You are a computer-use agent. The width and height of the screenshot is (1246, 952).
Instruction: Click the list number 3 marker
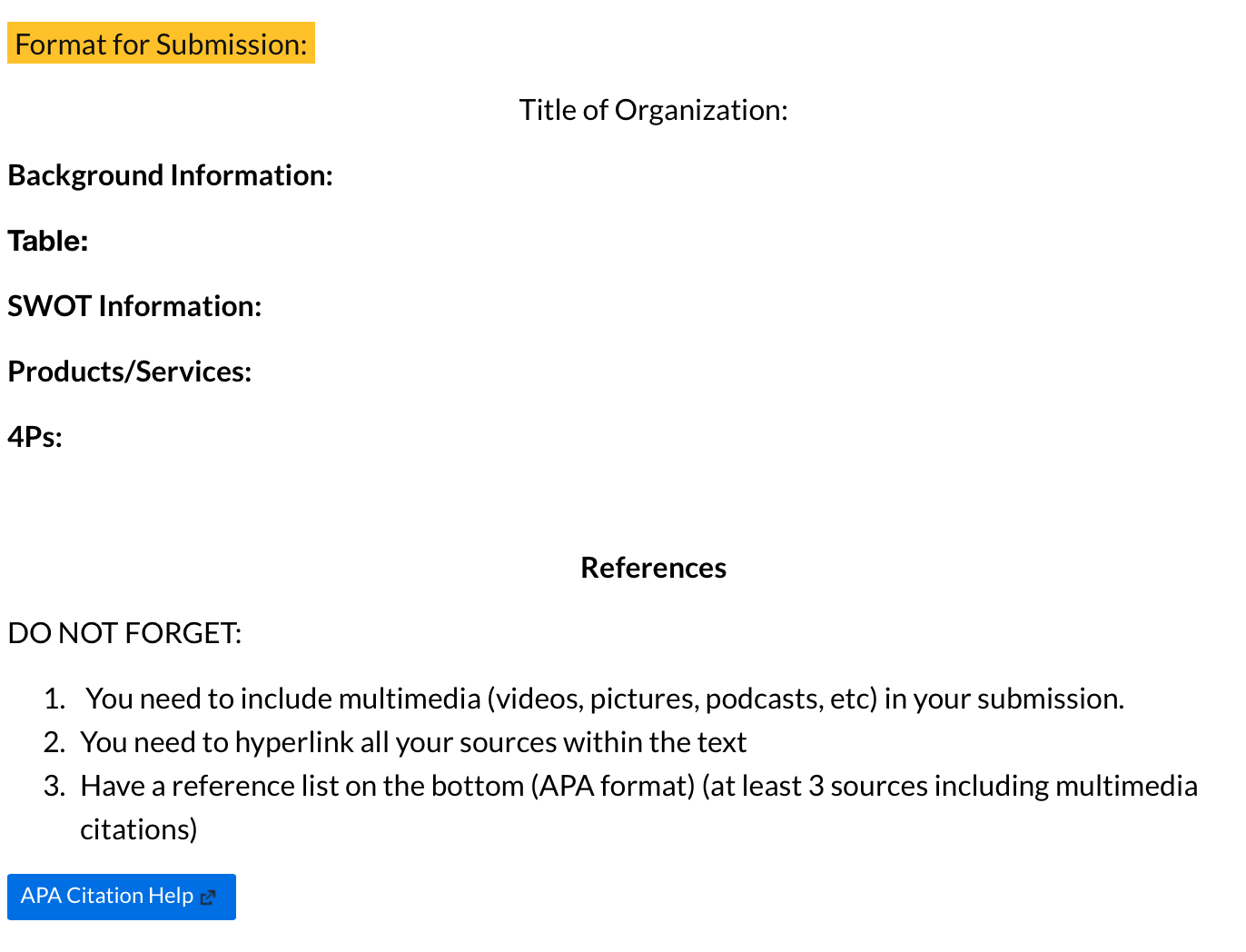click(54, 786)
